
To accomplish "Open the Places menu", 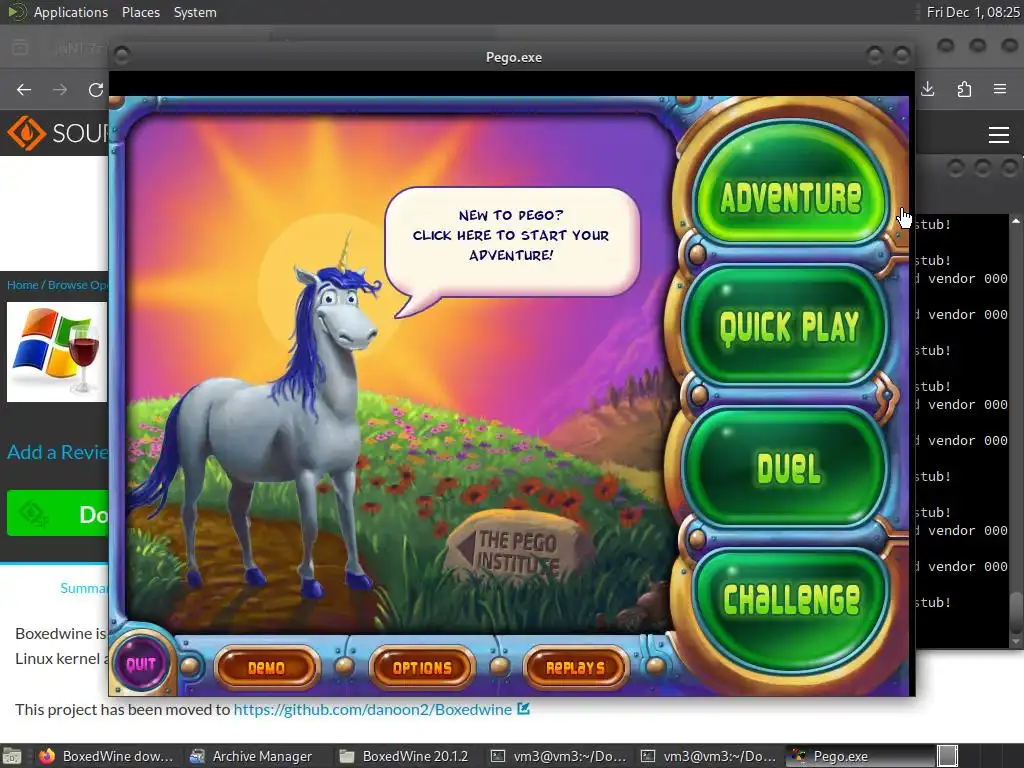I will 140,12.
